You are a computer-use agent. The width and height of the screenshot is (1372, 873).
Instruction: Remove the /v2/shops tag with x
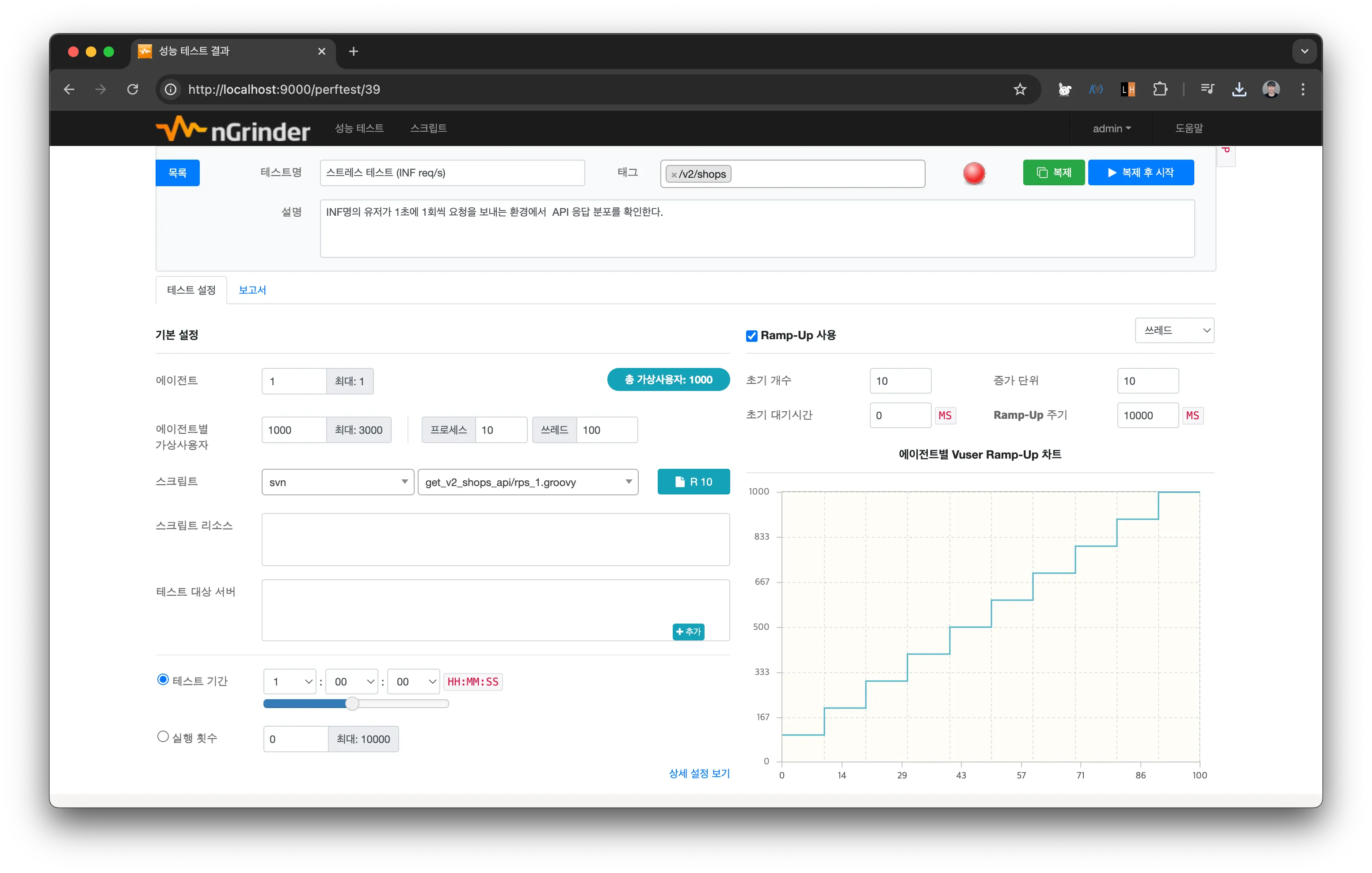pos(674,175)
